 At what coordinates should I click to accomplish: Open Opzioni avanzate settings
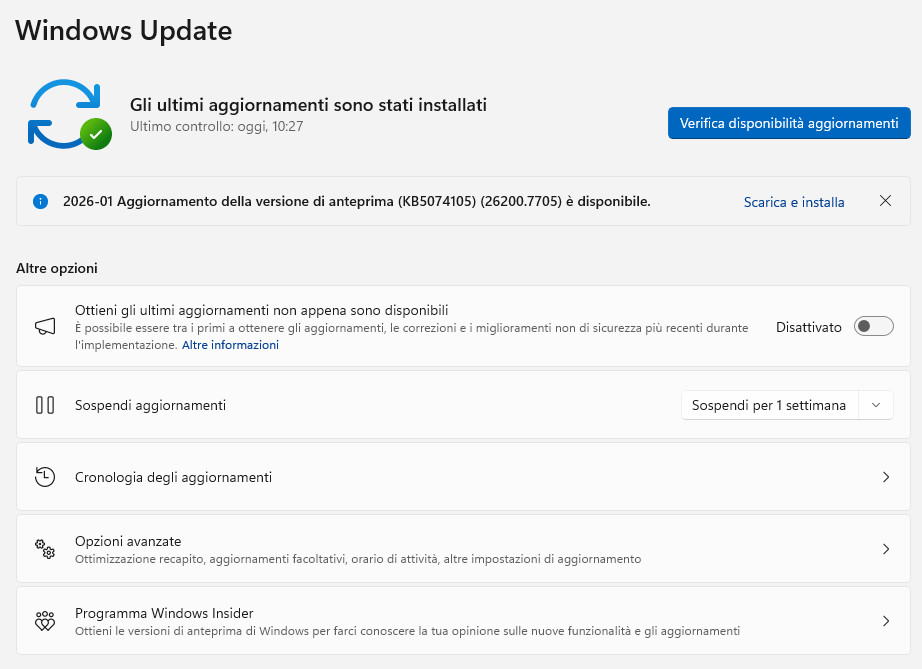tap(463, 549)
